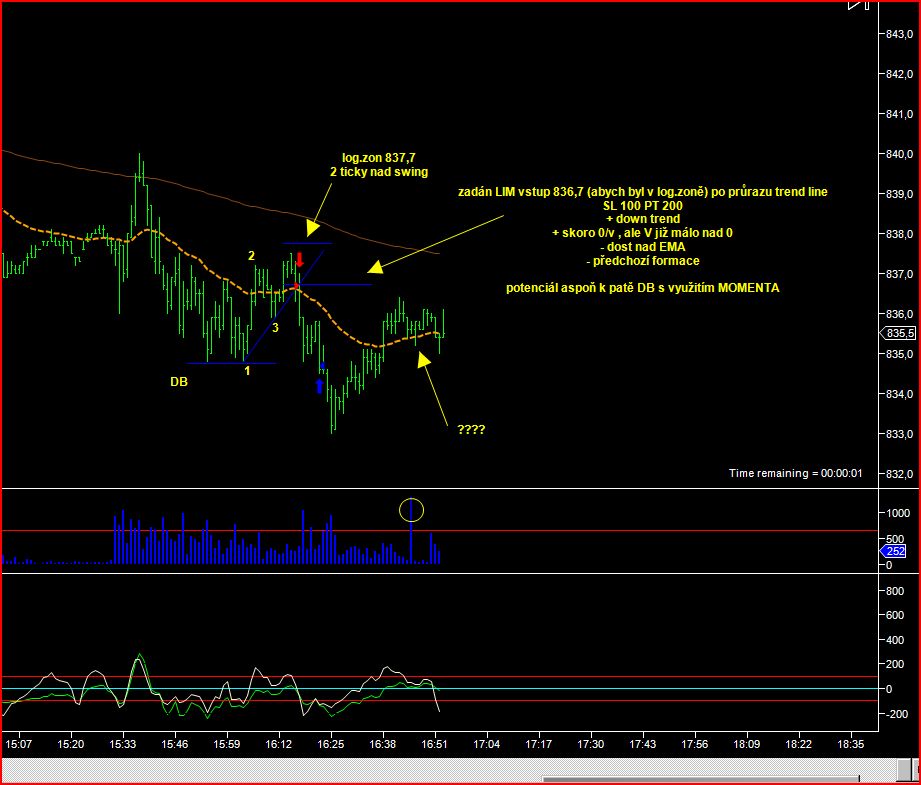Click the 832,0 price axis label
The width and height of the screenshot is (921, 785).
pos(899,474)
